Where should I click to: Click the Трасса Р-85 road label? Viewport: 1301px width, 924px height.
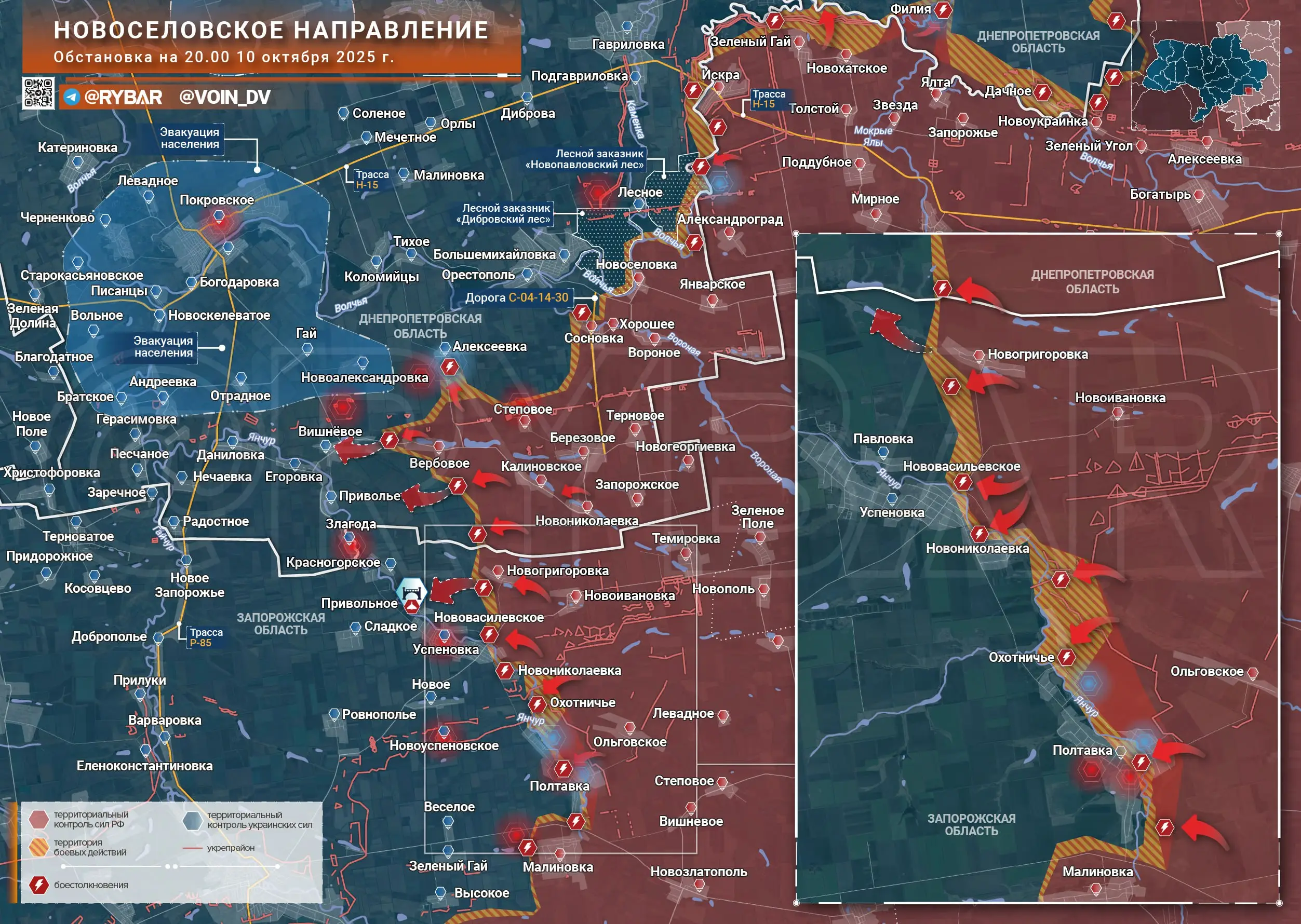click(206, 637)
